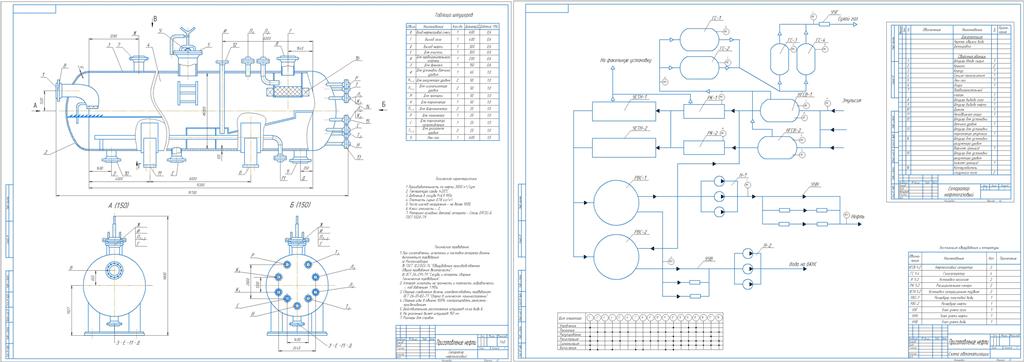Screen dimensions: 1024x362
Task: Select the bottom nozzle circle on view Б
Action: (298, 305)
